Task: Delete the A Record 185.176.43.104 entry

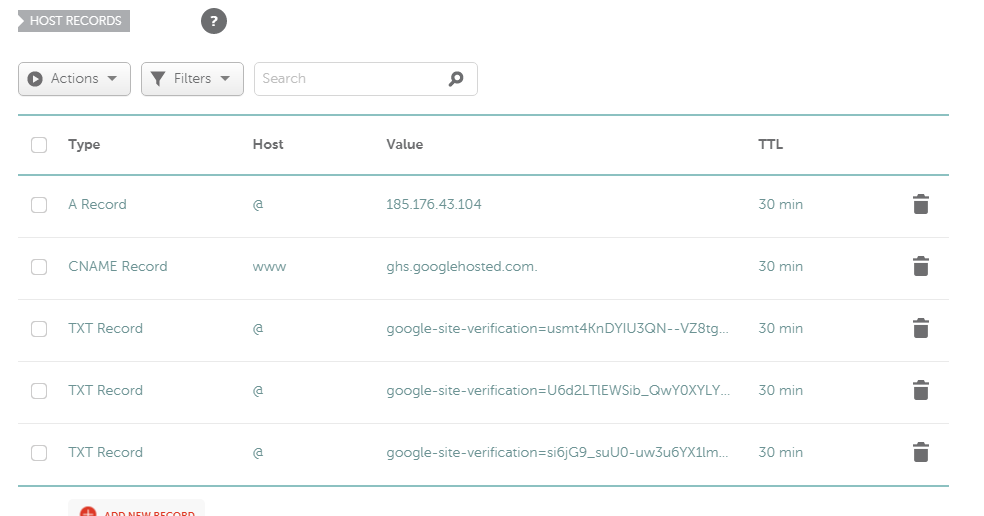Action: [x=921, y=204]
